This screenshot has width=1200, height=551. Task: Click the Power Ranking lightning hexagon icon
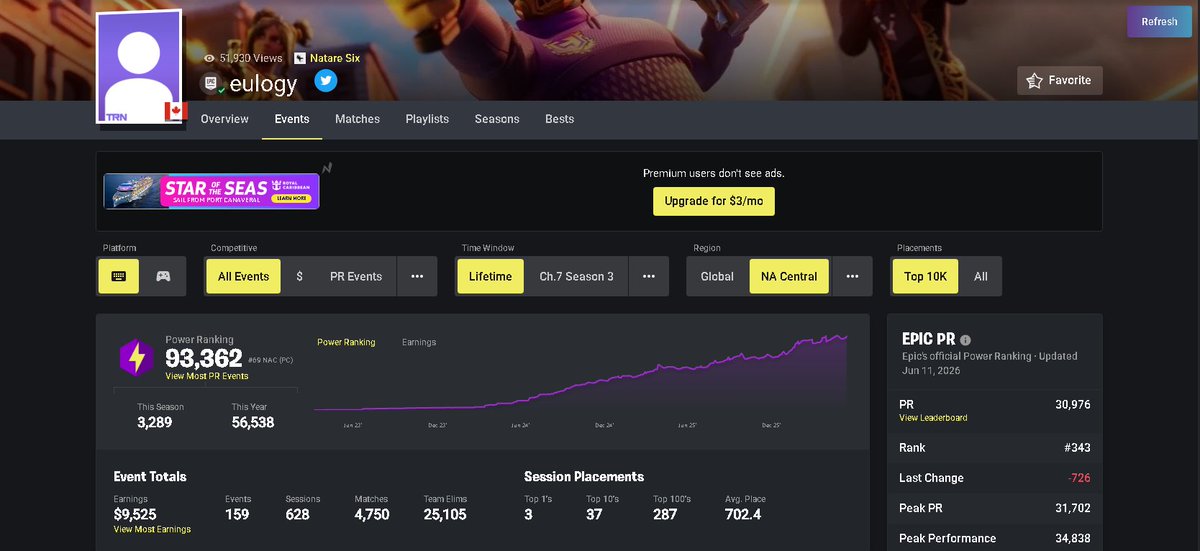tap(135, 357)
